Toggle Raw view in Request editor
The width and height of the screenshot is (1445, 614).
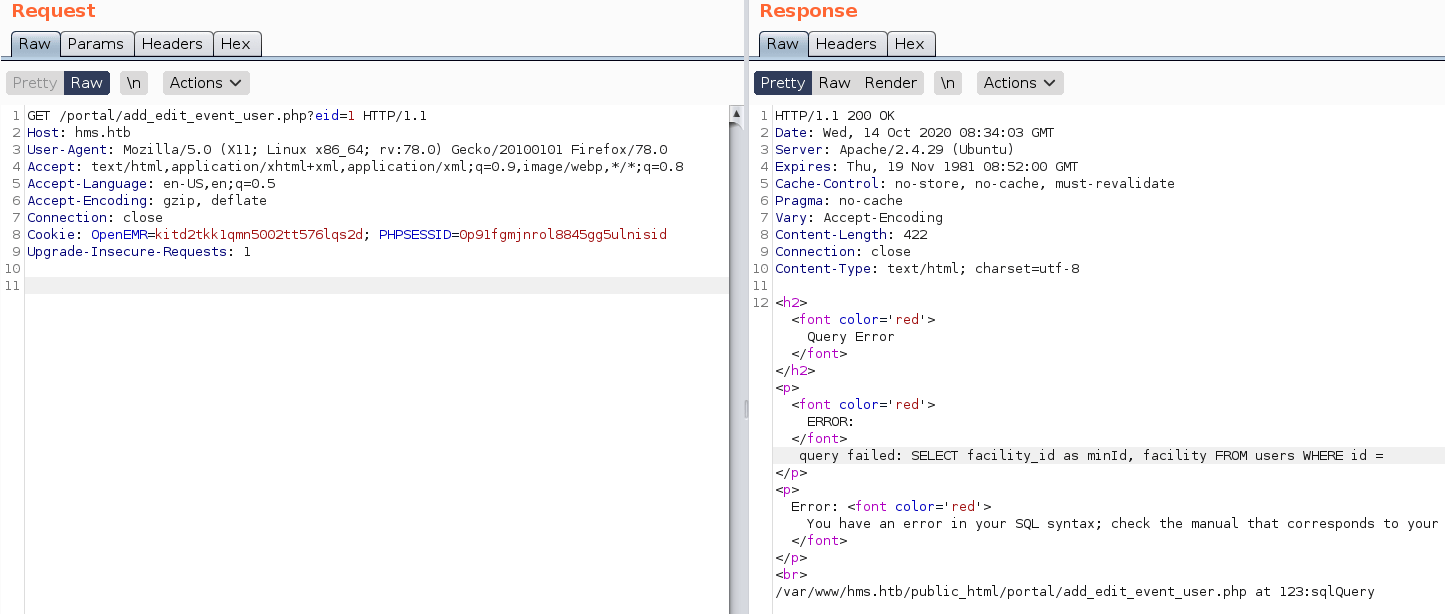87,83
